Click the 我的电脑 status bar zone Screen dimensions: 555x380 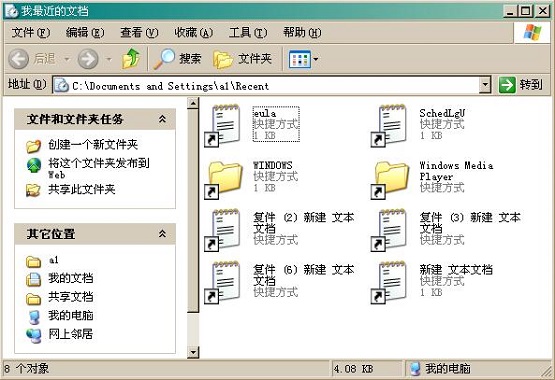[x=441, y=369]
